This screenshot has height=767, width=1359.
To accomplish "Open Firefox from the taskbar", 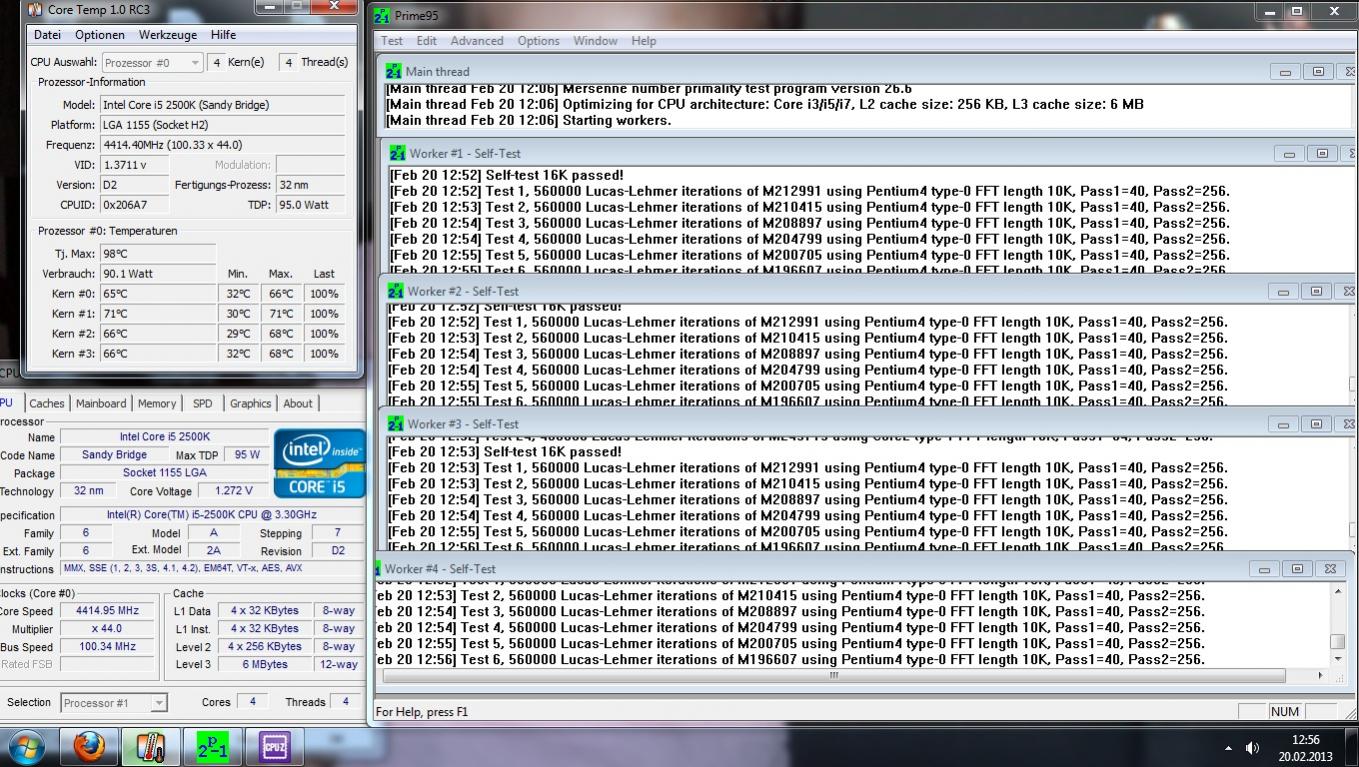I will click(89, 747).
